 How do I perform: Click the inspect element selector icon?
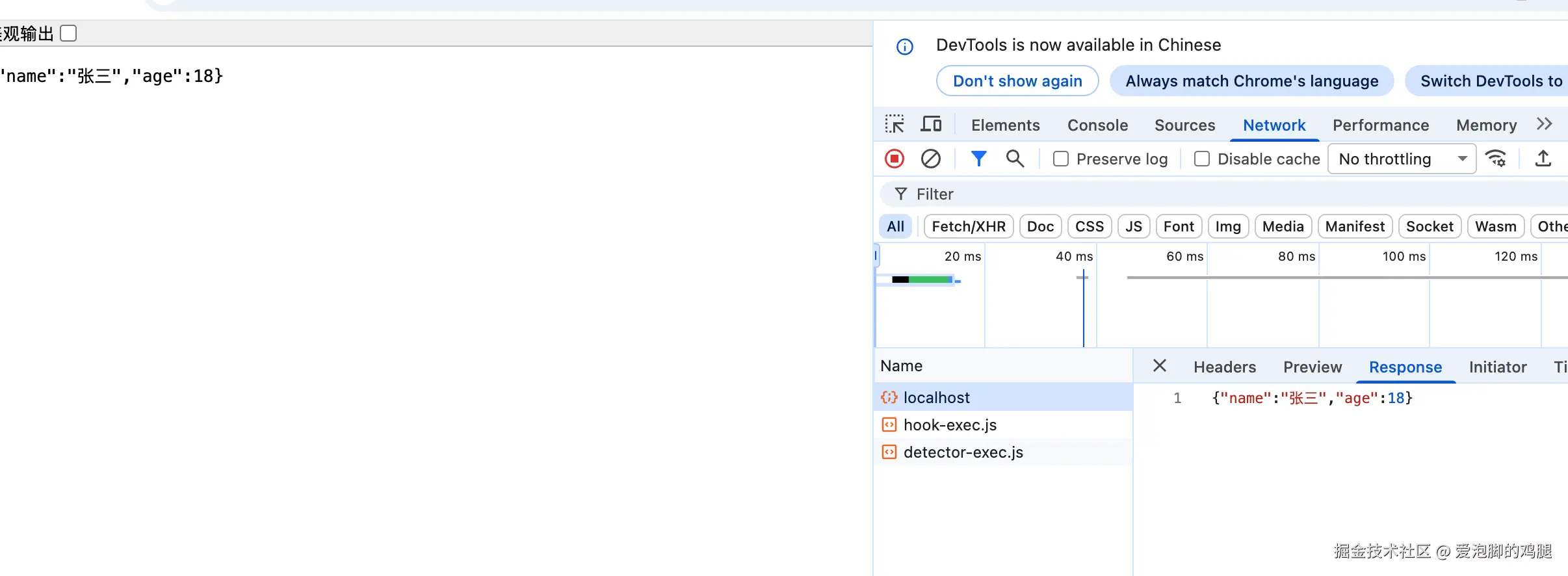point(895,124)
